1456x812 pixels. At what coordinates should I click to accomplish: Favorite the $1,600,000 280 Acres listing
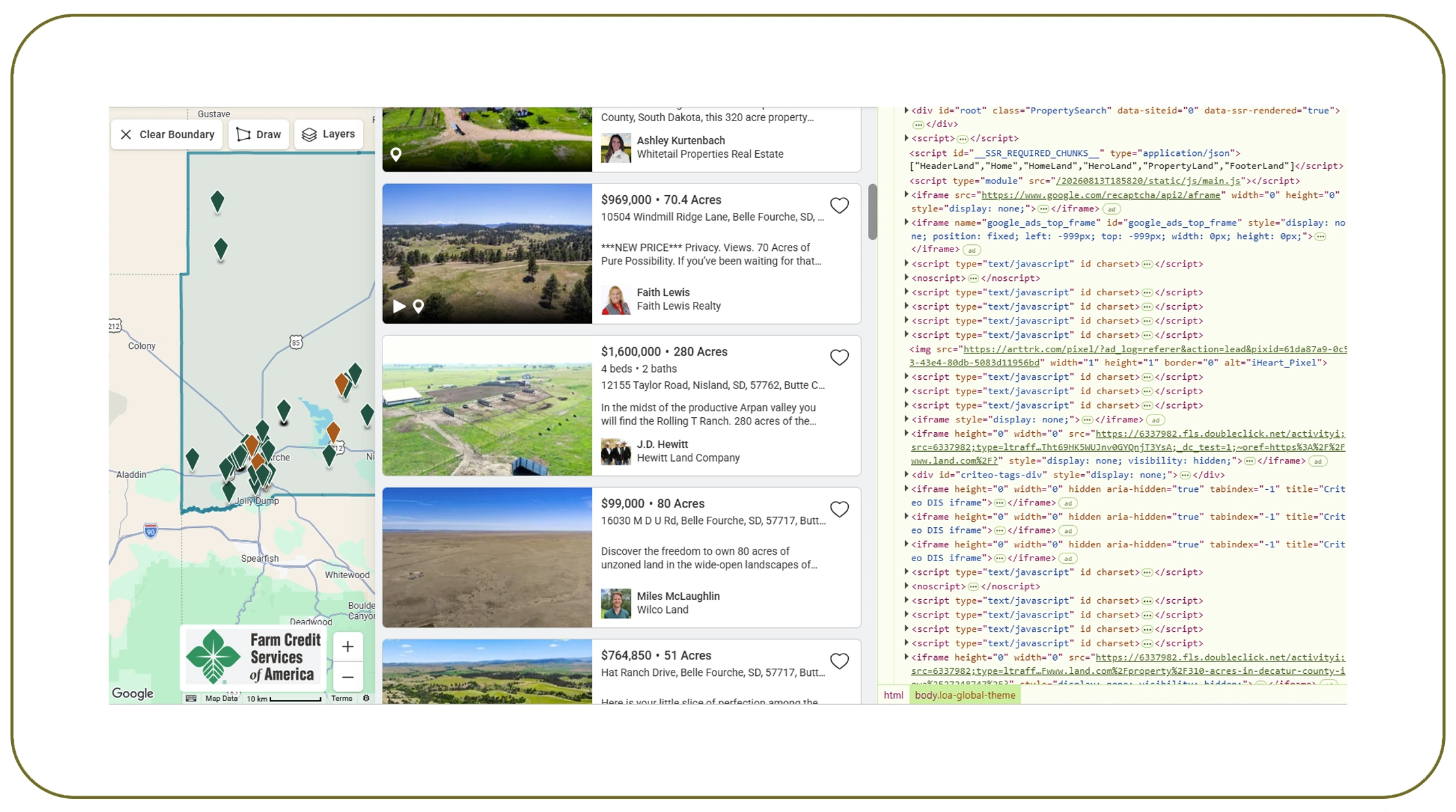point(839,358)
